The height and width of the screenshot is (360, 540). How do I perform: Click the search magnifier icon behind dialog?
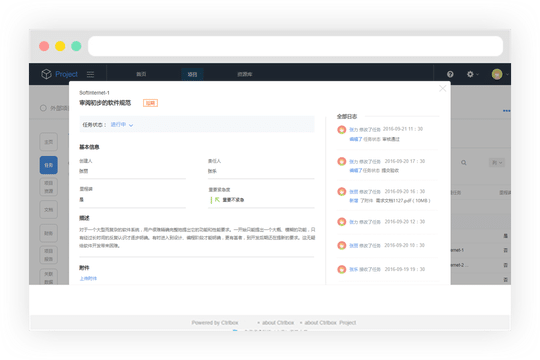point(464,163)
